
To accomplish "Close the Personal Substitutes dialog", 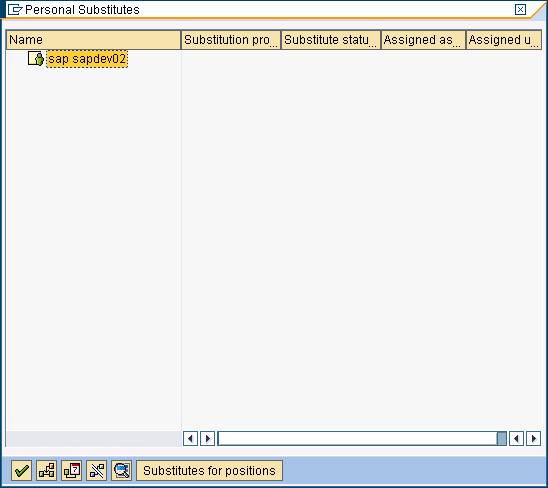I will click(520, 9).
